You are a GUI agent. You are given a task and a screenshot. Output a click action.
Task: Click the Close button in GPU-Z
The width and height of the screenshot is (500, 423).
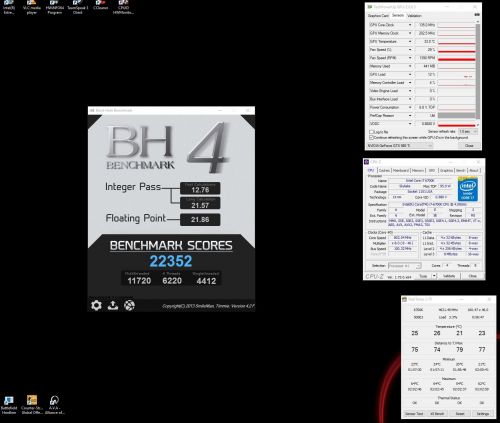point(469,146)
